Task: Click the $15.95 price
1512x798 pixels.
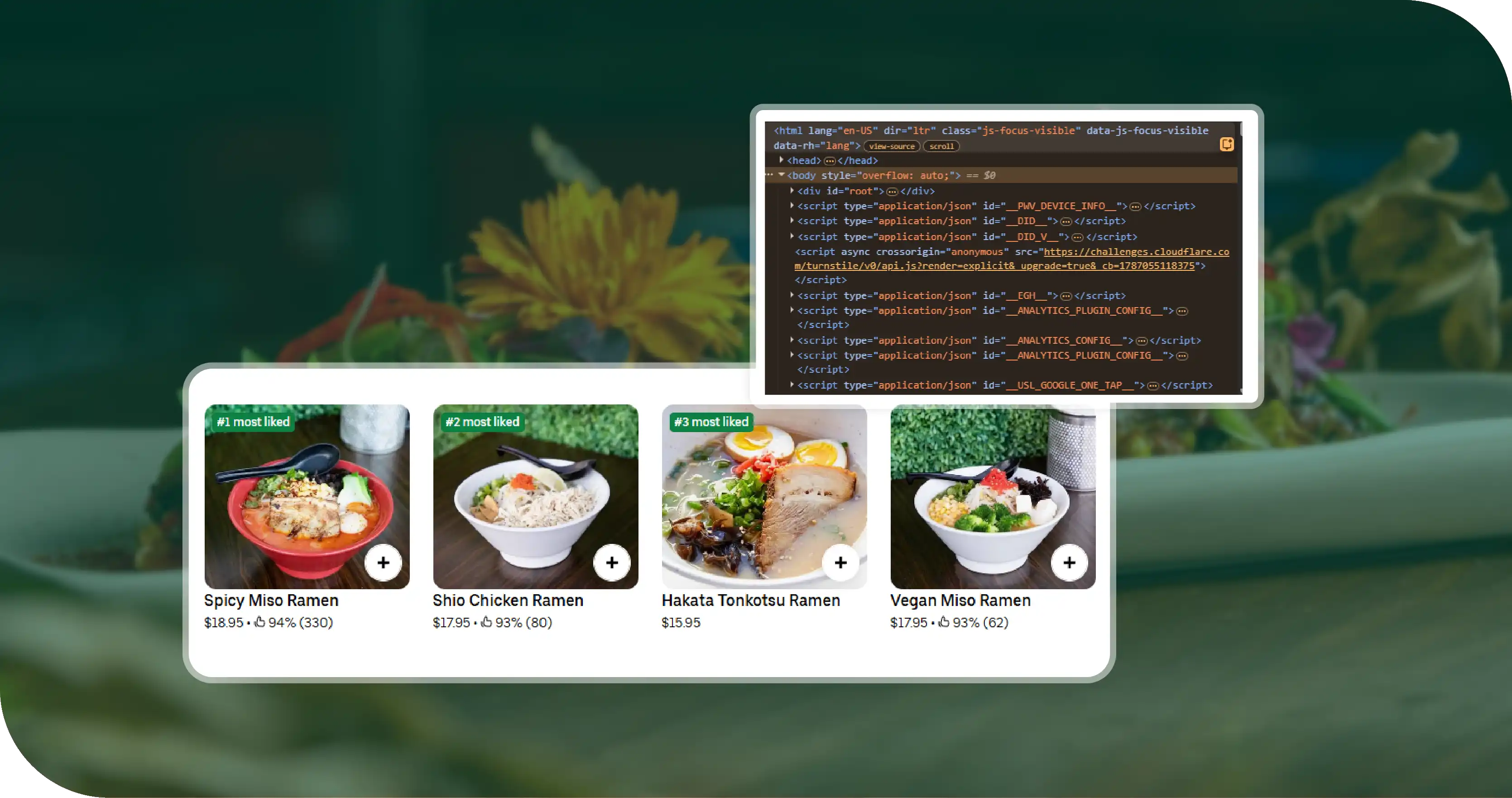Action: tap(681, 622)
